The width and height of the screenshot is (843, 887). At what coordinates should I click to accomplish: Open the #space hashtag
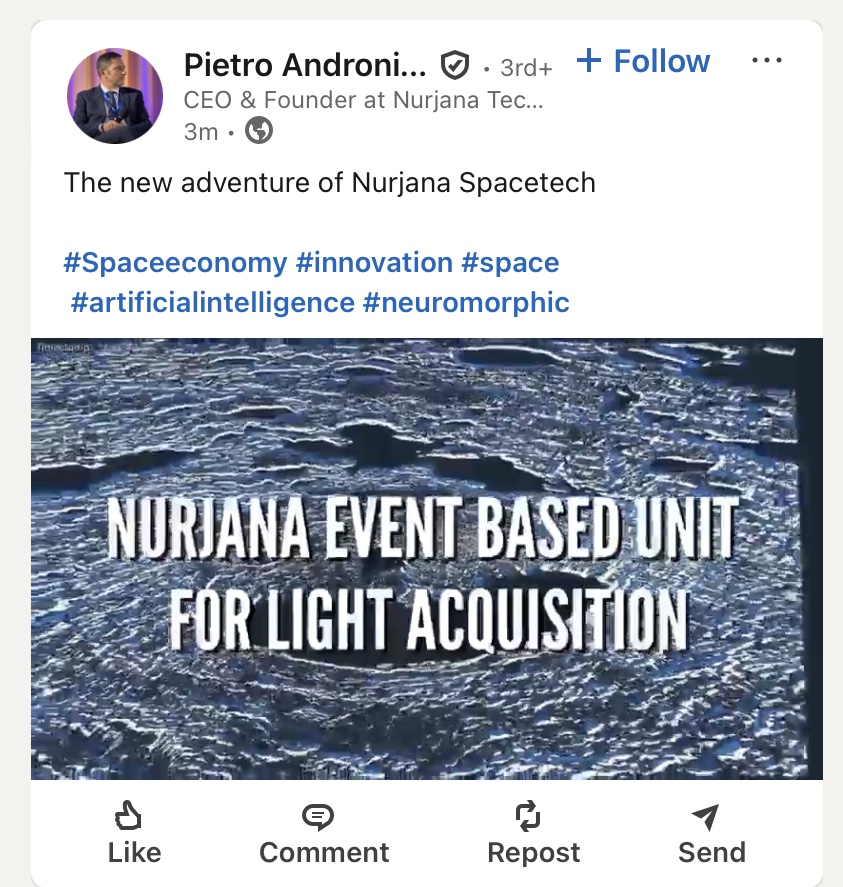[x=510, y=263]
